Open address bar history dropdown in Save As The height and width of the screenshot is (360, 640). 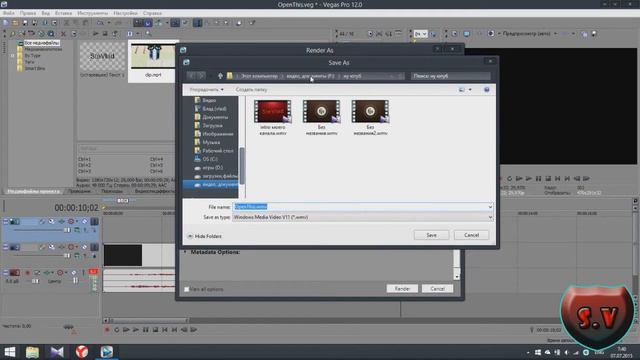pyautogui.click(x=391, y=76)
